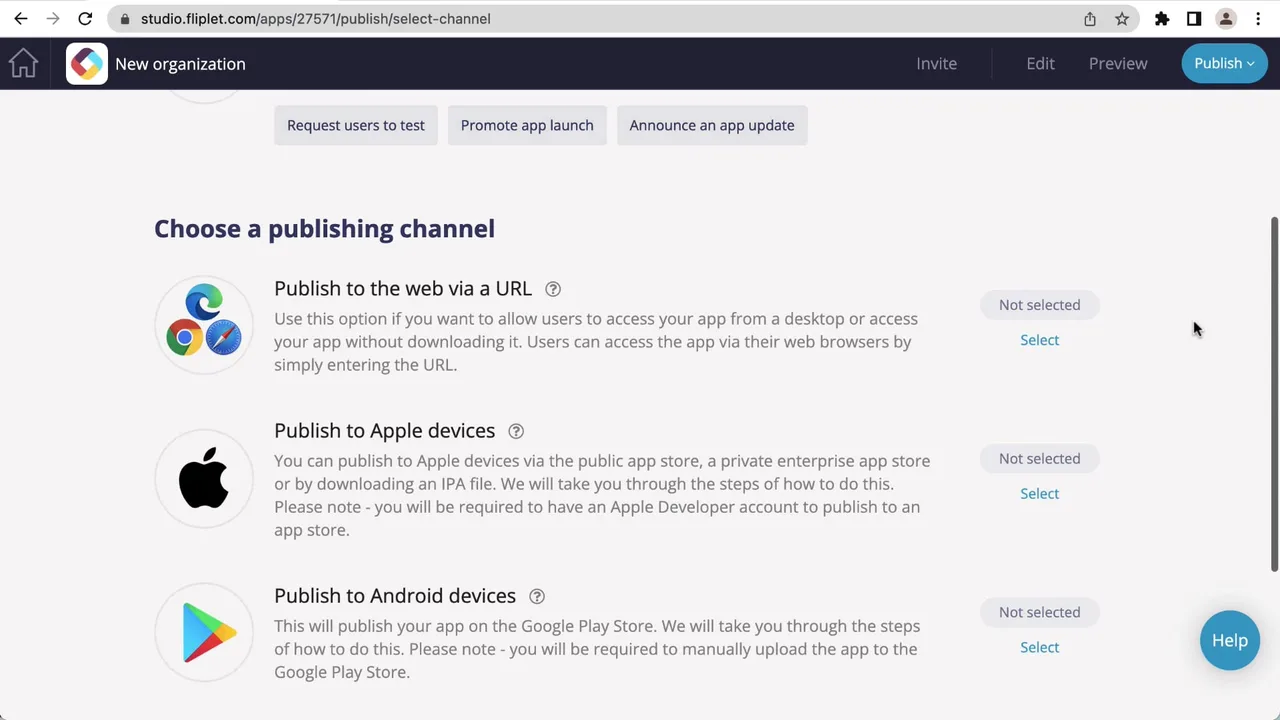Open help for Publish to Apple devices
Viewport: 1280px width, 720px height.
tap(516, 431)
